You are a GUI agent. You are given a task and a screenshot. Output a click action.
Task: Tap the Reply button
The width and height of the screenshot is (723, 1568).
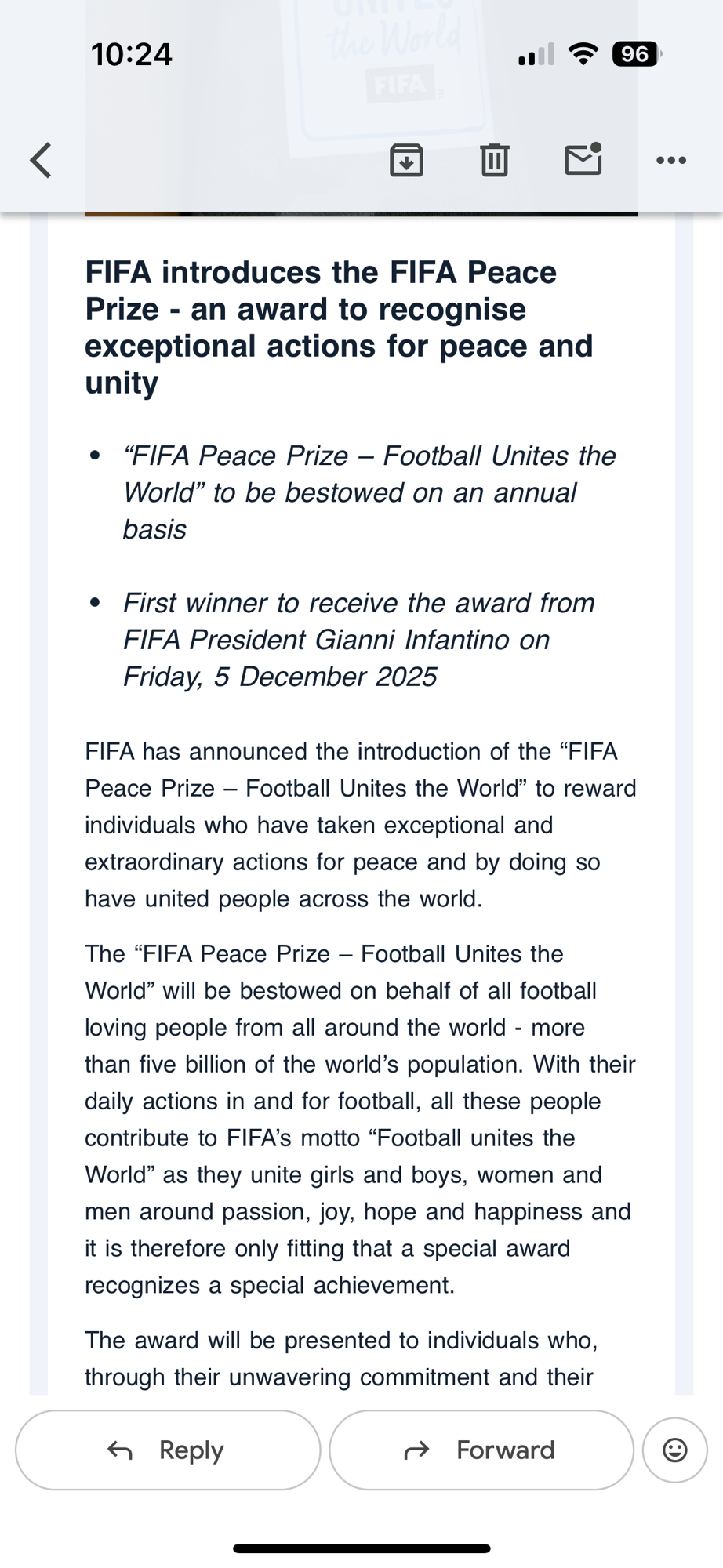(168, 1450)
